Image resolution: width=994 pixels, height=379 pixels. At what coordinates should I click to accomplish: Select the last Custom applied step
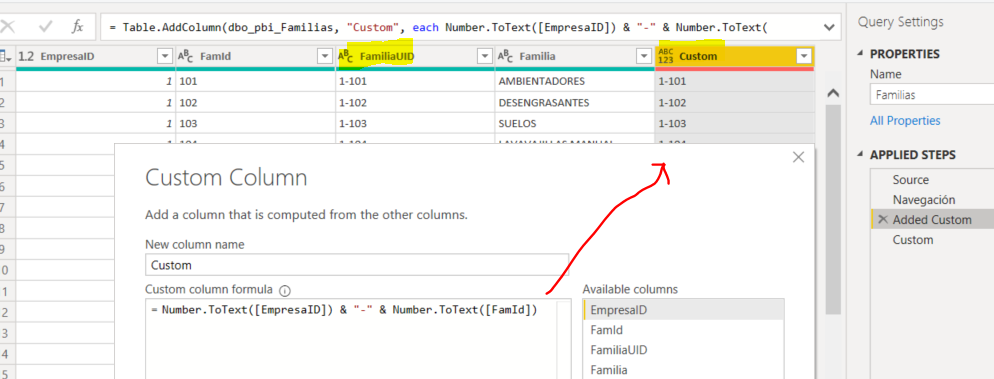coord(913,240)
